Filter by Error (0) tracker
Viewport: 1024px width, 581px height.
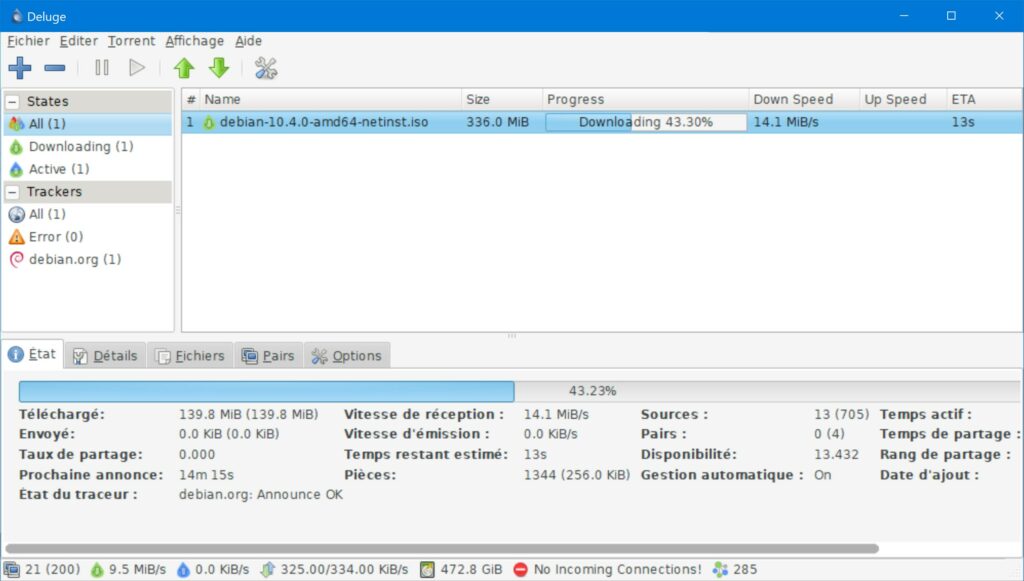(88, 237)
